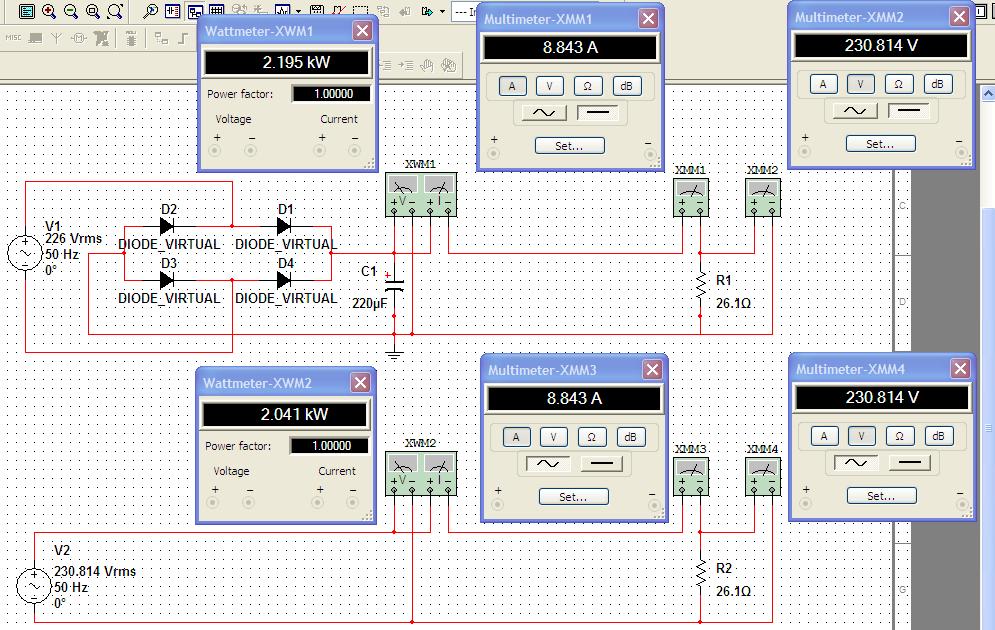Open the database manager toolbar icon
The image size is (995, 630).
tap(173, 11)
